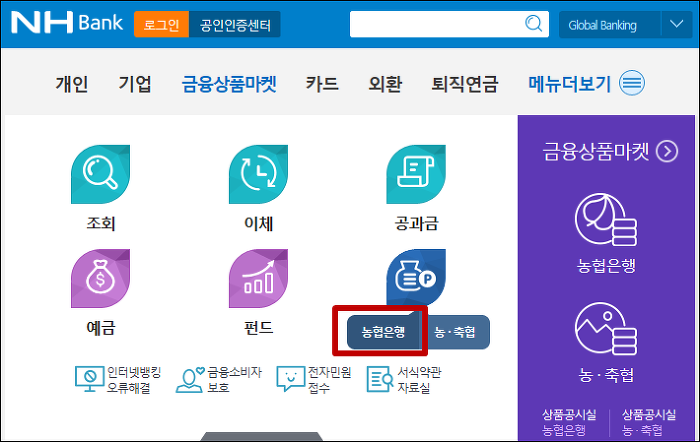This screenshot has width=700, height=442.
Task: Open the 공과금 bill payment icon
Action: point(416,174)
